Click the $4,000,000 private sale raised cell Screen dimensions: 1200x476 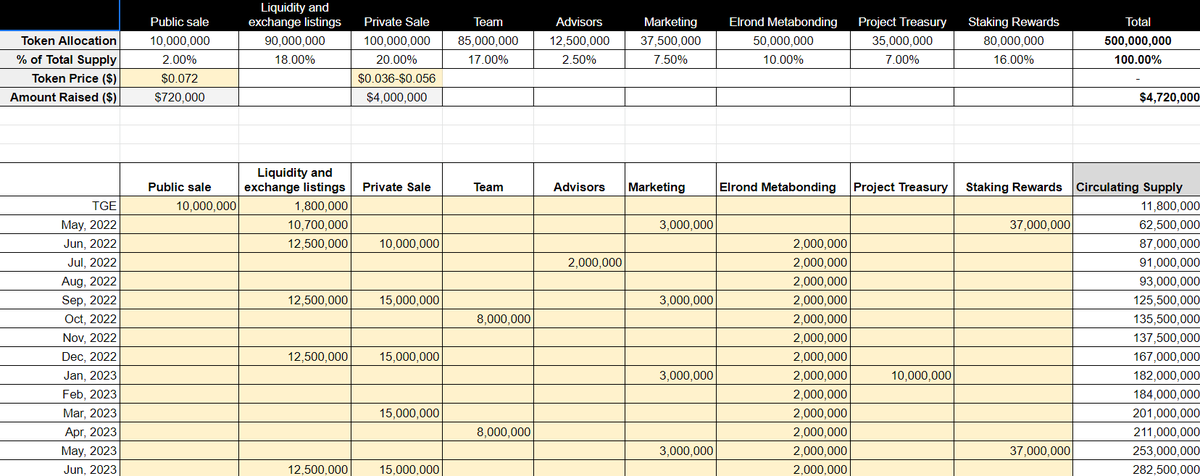pyautogui.click(x=397, y=97)
